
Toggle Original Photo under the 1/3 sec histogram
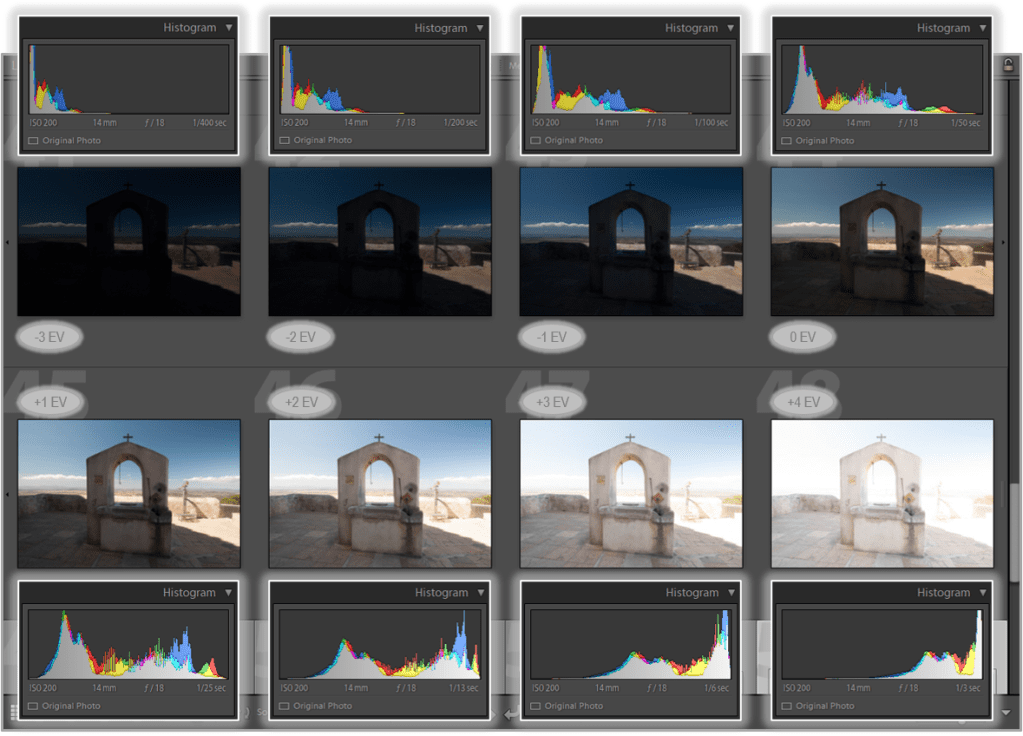787,706
